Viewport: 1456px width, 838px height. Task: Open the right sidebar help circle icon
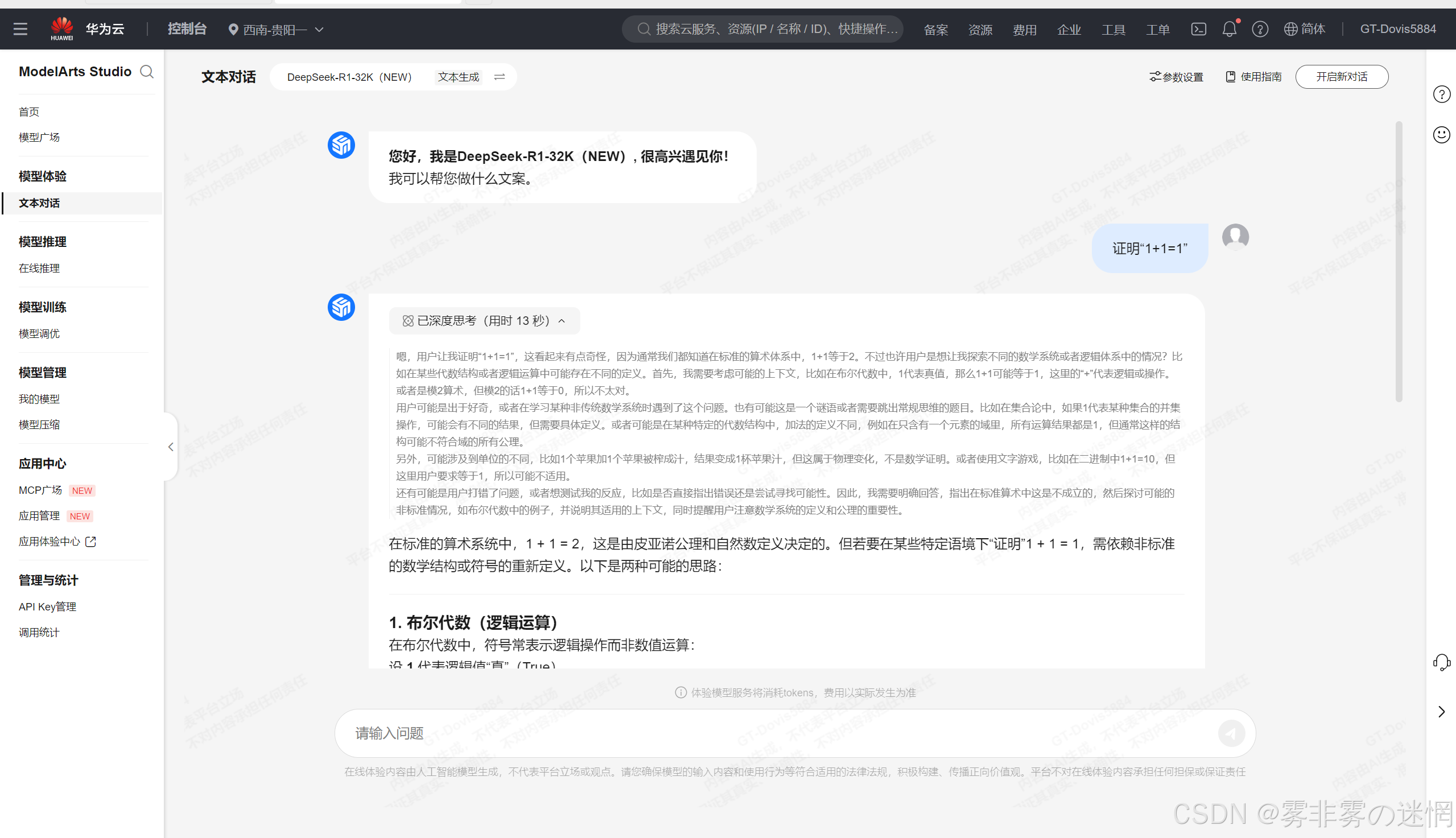point(1441,94)
